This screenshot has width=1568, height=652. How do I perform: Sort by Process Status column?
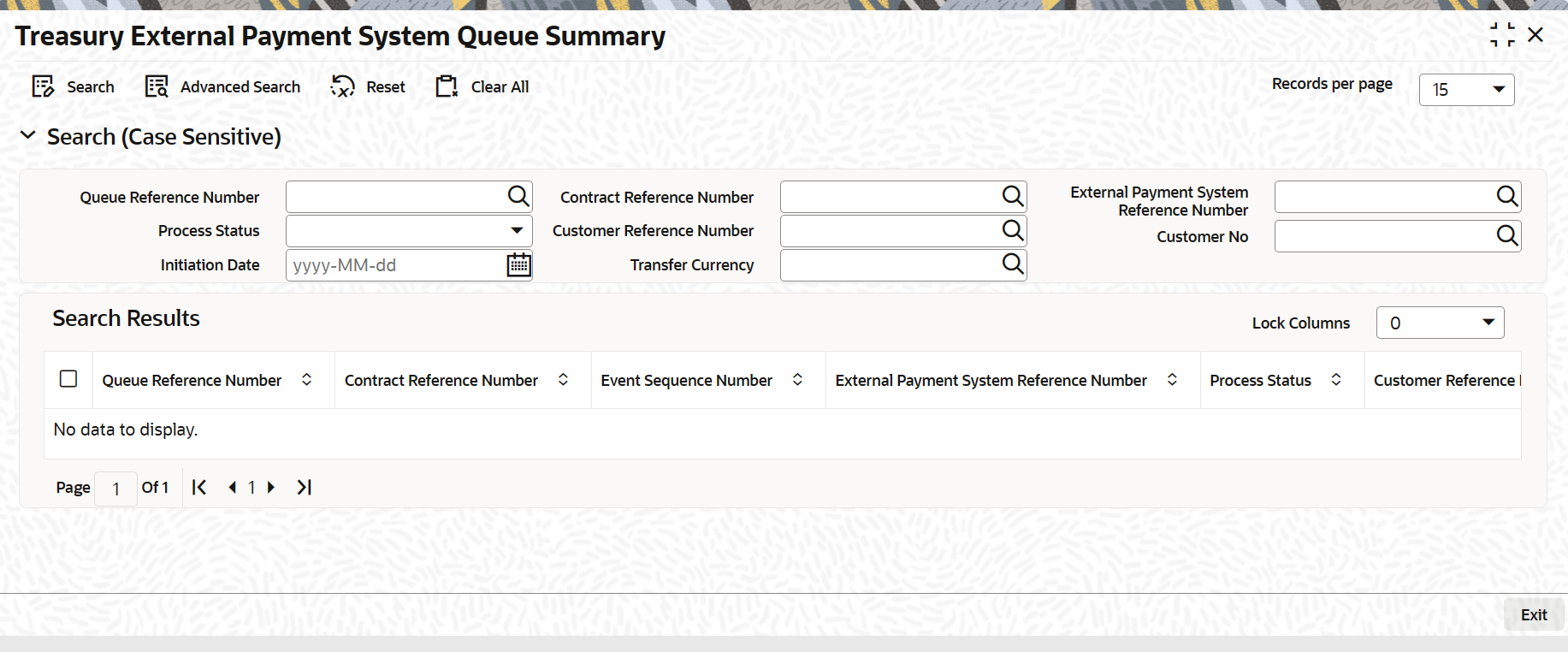[x=1336, y=380]
